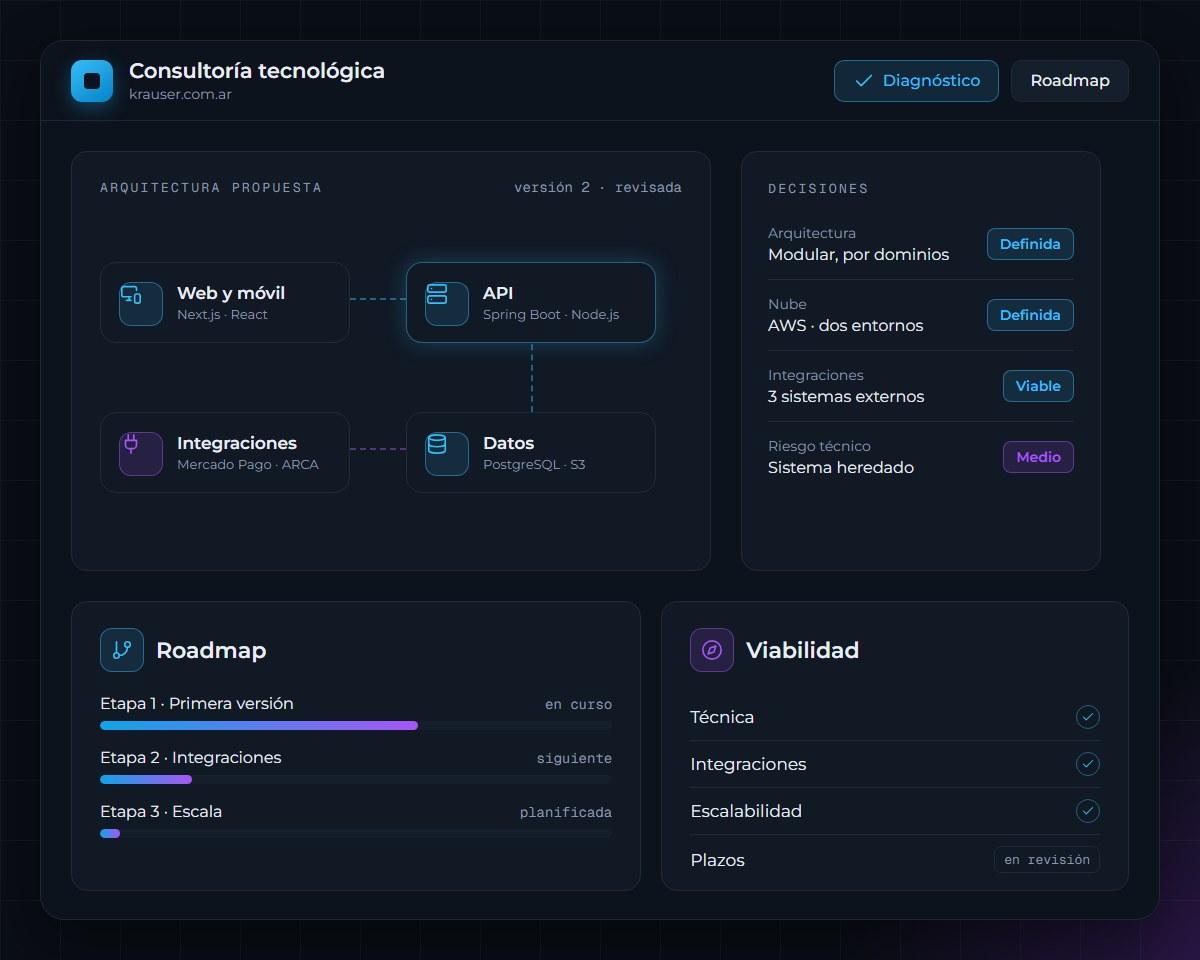Click the DECISIONES heading
This screenshot has width=1200, height=960.
(818, 188)
